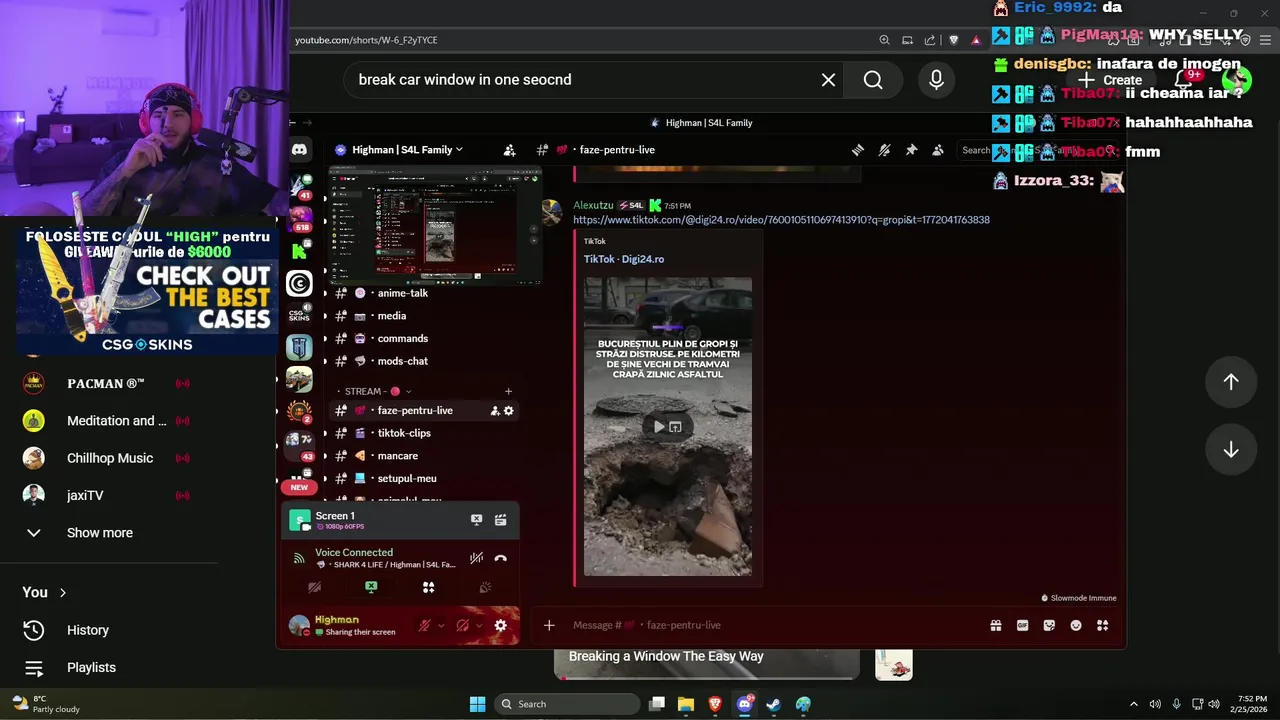Open the Digi24 TikTok link URL

pyautogui.click(x=781, y=220)
